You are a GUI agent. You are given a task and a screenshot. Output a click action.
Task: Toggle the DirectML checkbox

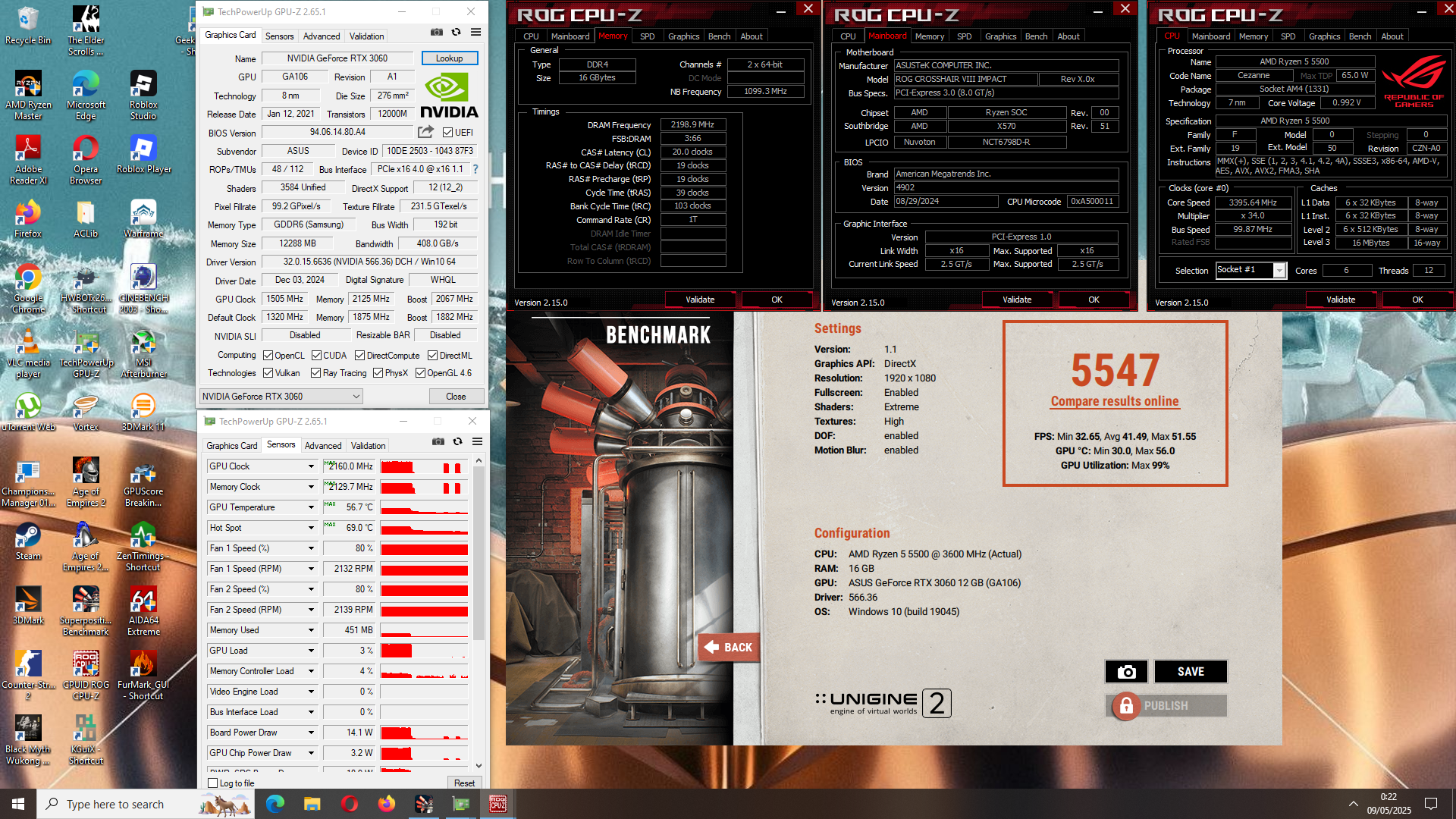click(x=432, y=356)
